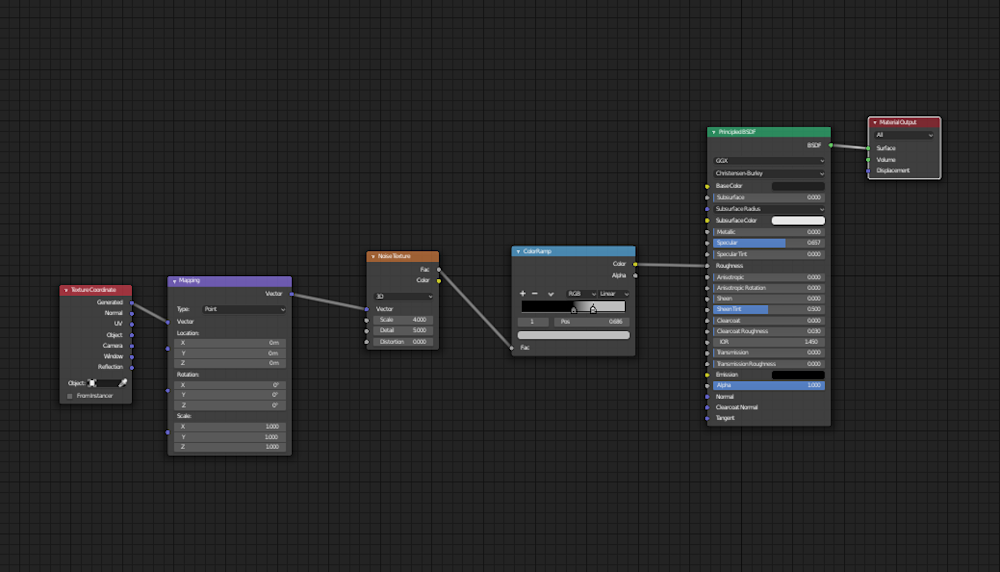Select the black color stop handle on ColorRamp
The height and width of the screenshot is (572, 1000).
click(573, 310)
